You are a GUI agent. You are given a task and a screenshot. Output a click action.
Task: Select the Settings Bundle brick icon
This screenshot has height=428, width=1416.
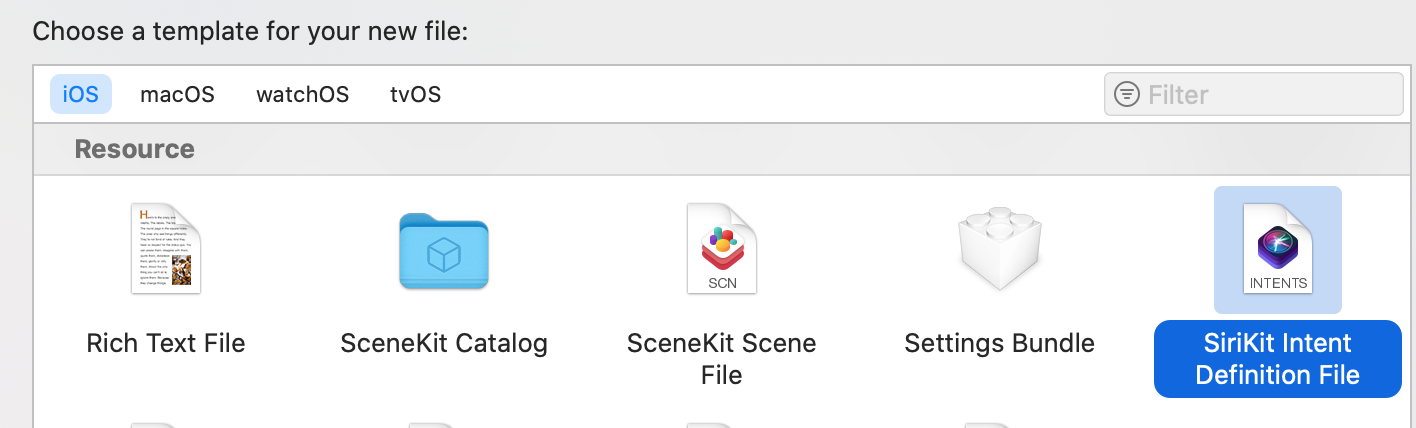click(1000, 249)
